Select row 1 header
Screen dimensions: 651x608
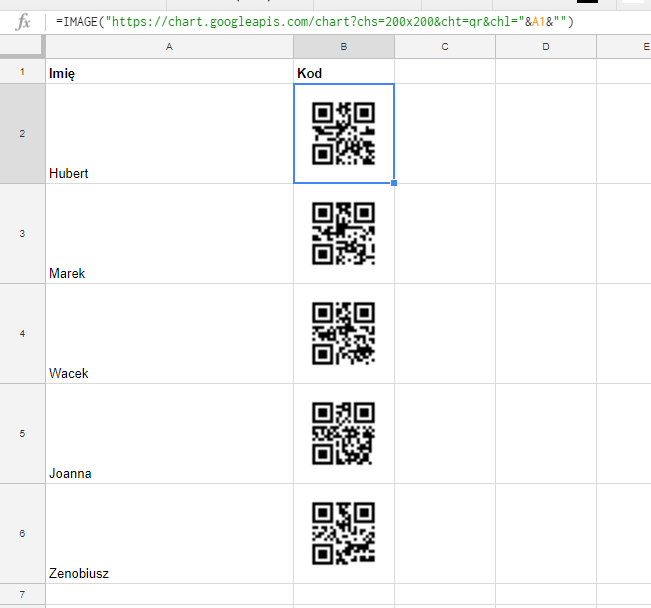pos(22,71)
